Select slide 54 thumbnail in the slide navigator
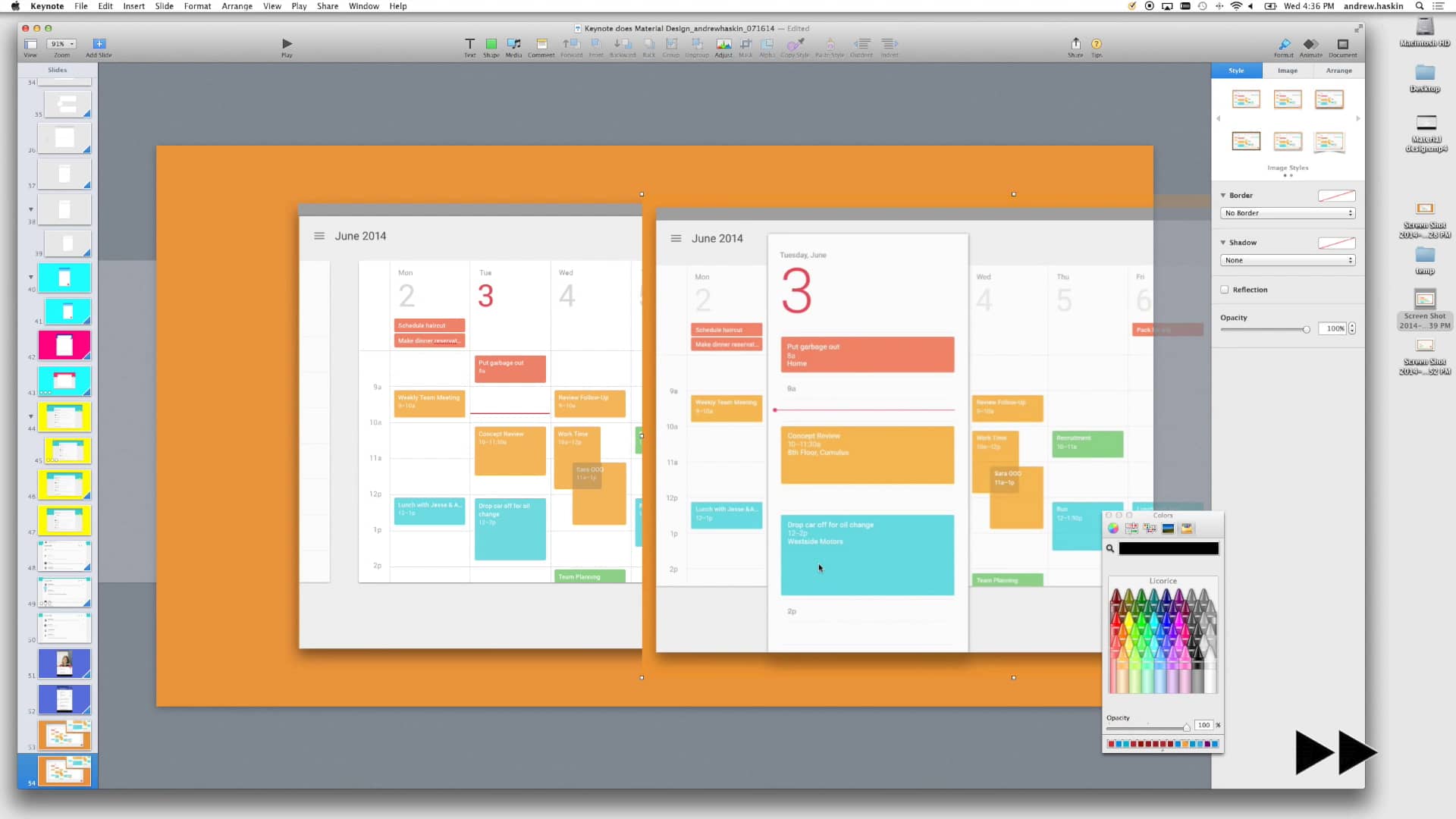 [64, 770]
